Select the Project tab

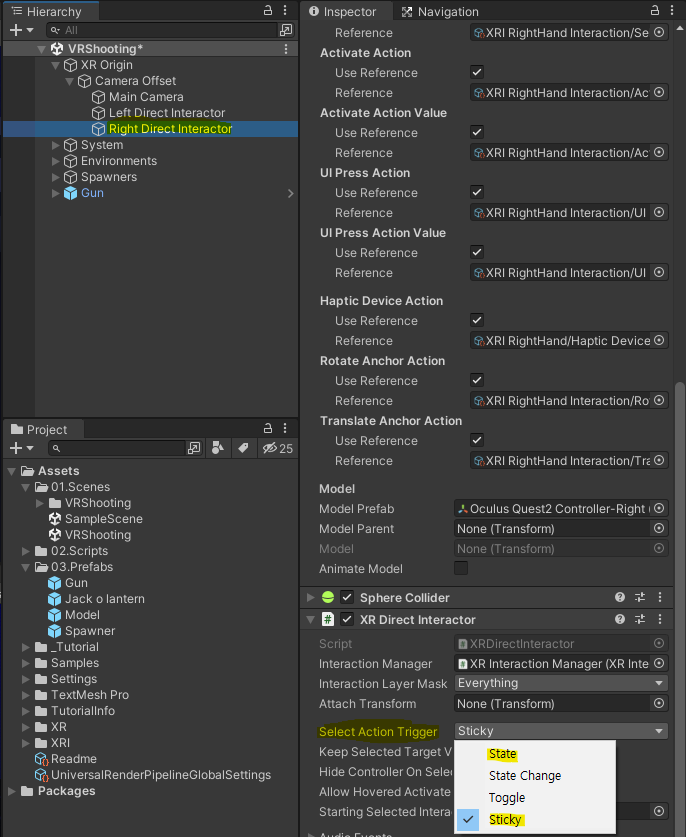coord(43,430)
